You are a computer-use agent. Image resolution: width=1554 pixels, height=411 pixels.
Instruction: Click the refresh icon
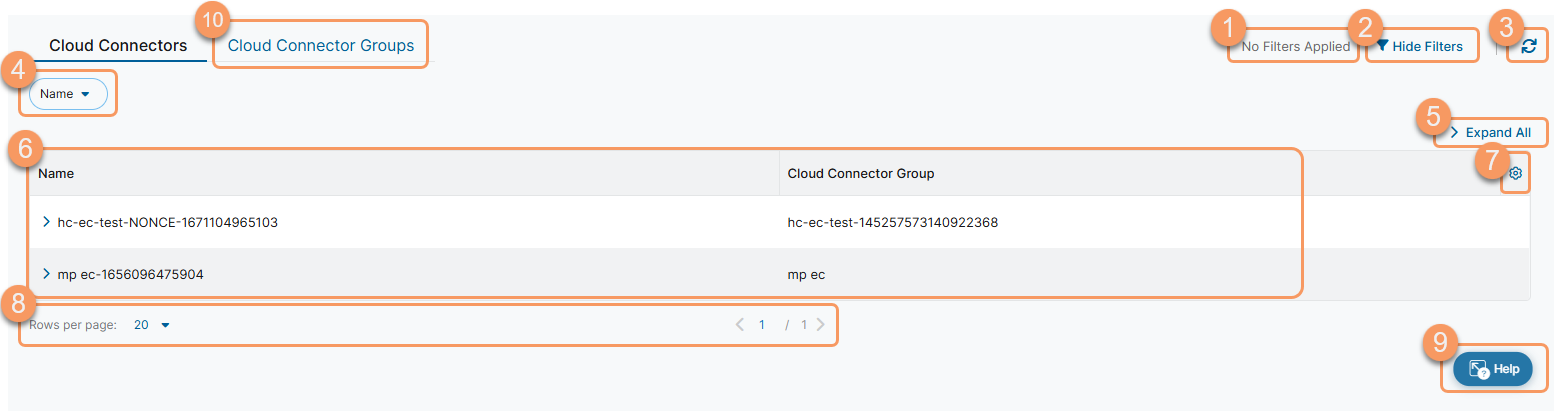point(1528,46)
